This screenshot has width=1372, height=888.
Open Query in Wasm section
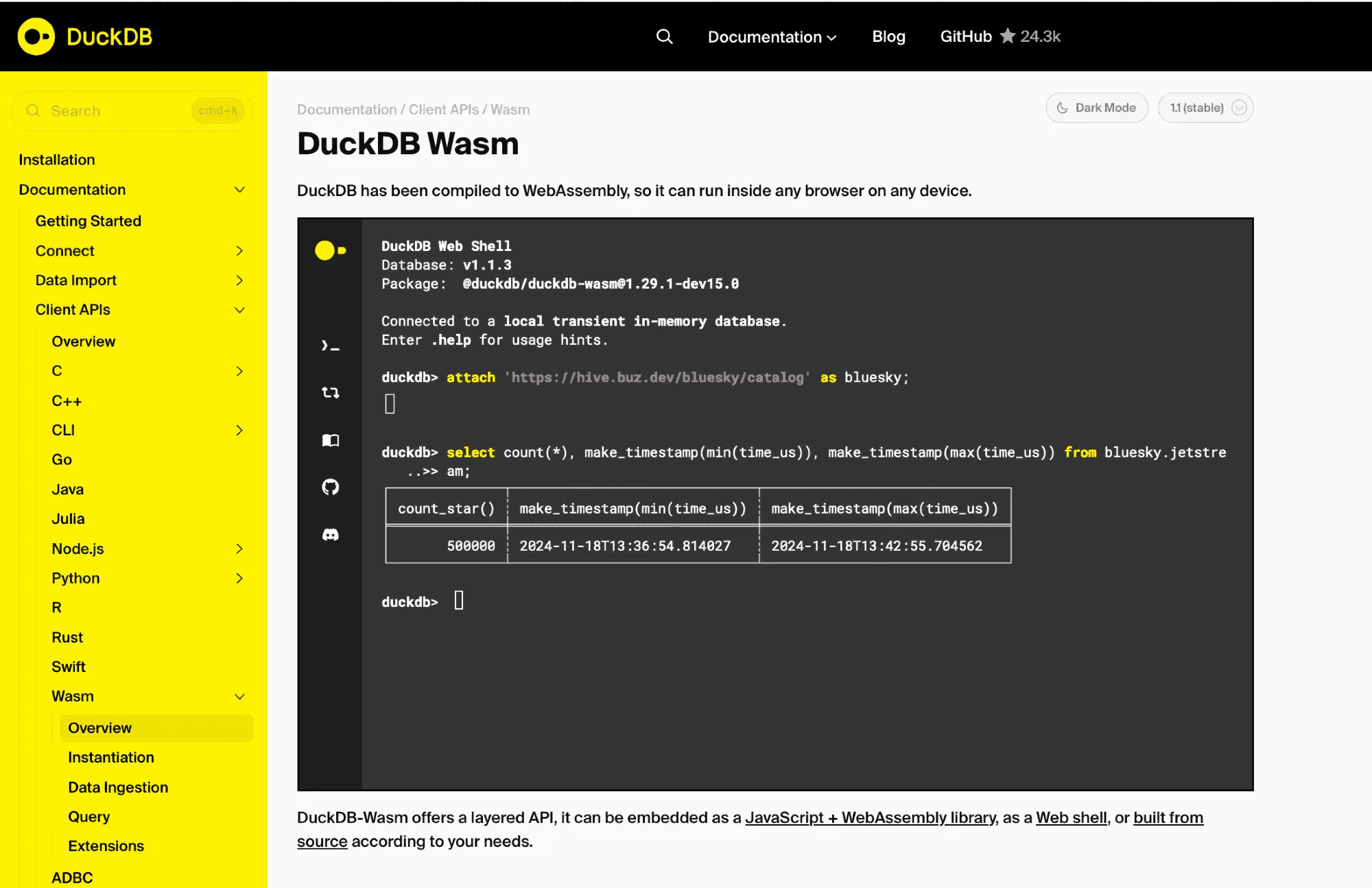[x=89, y=817]
